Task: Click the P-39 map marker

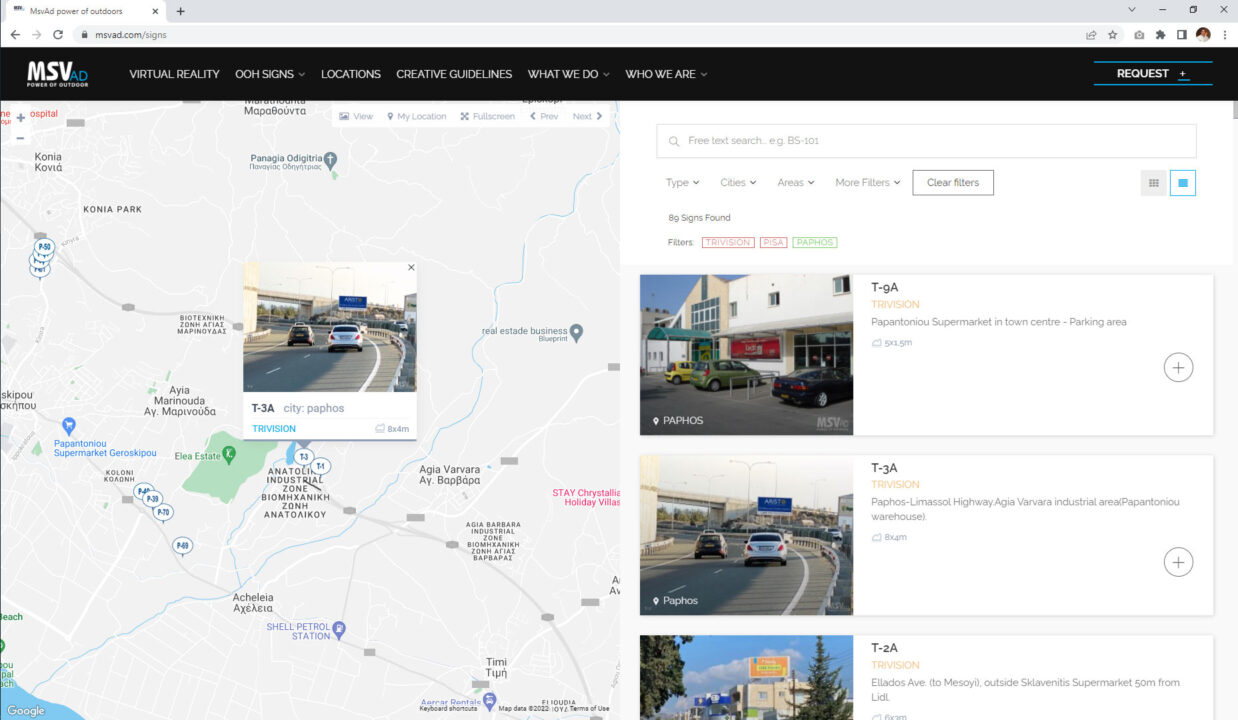Action: click(152, 499)
